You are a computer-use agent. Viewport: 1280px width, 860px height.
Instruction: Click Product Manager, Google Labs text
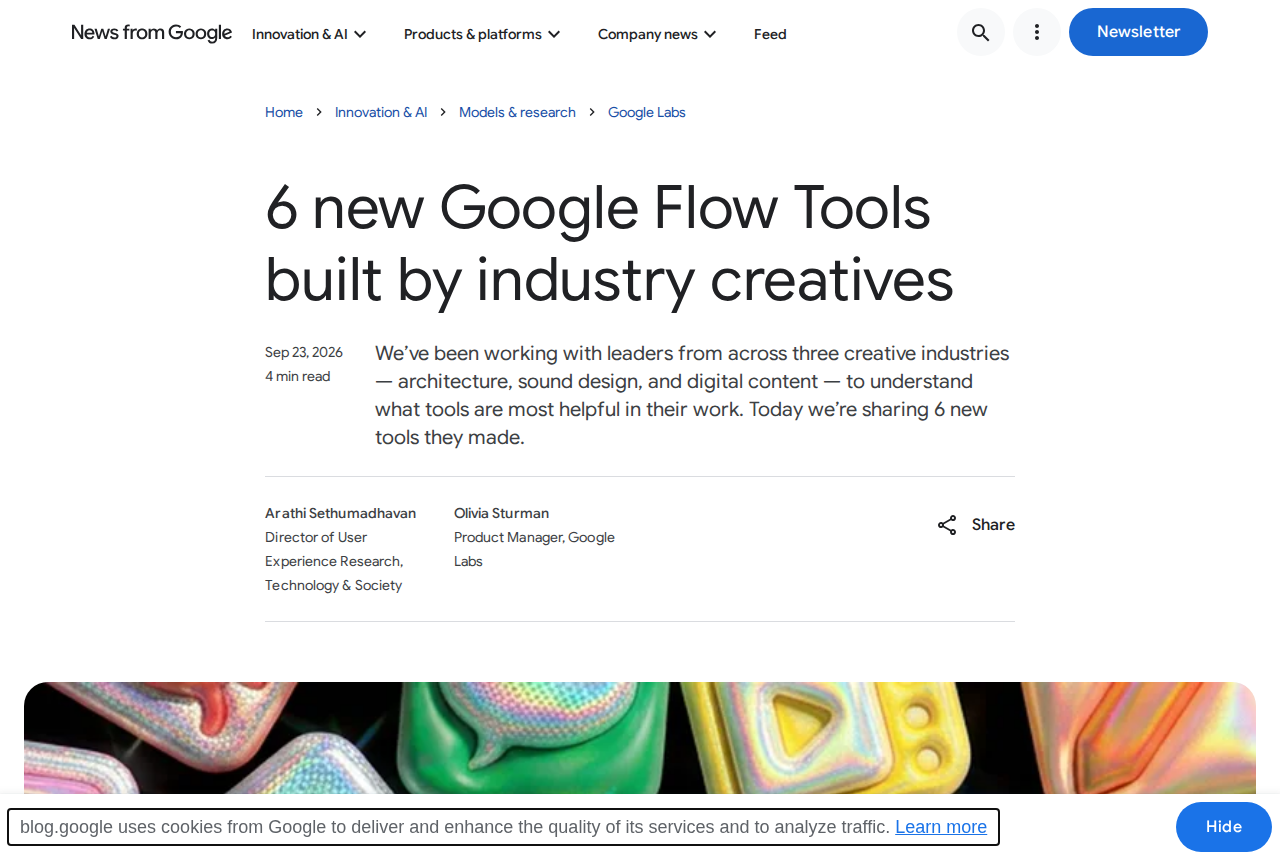pos(534,549)
